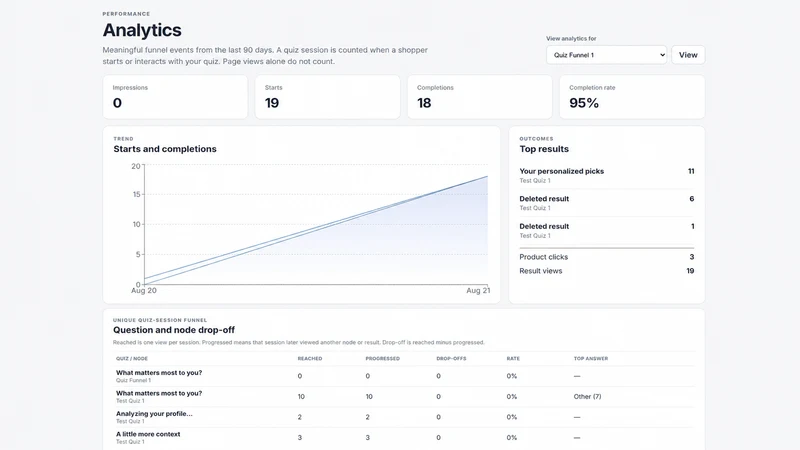Click the 20 label on chart y-axis
Viewport: 800px width, 450px height.
coord(136,166)
